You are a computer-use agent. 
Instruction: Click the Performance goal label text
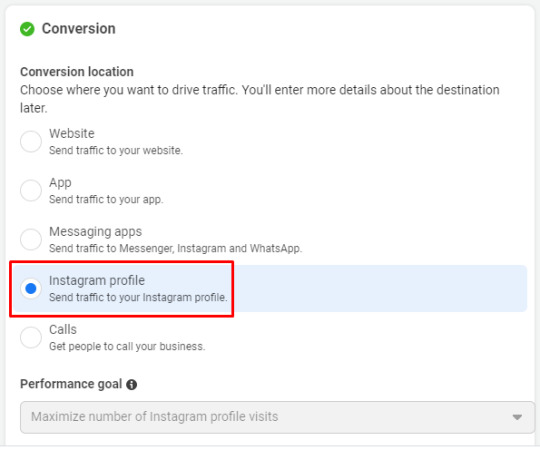click(x=71, y=384)
